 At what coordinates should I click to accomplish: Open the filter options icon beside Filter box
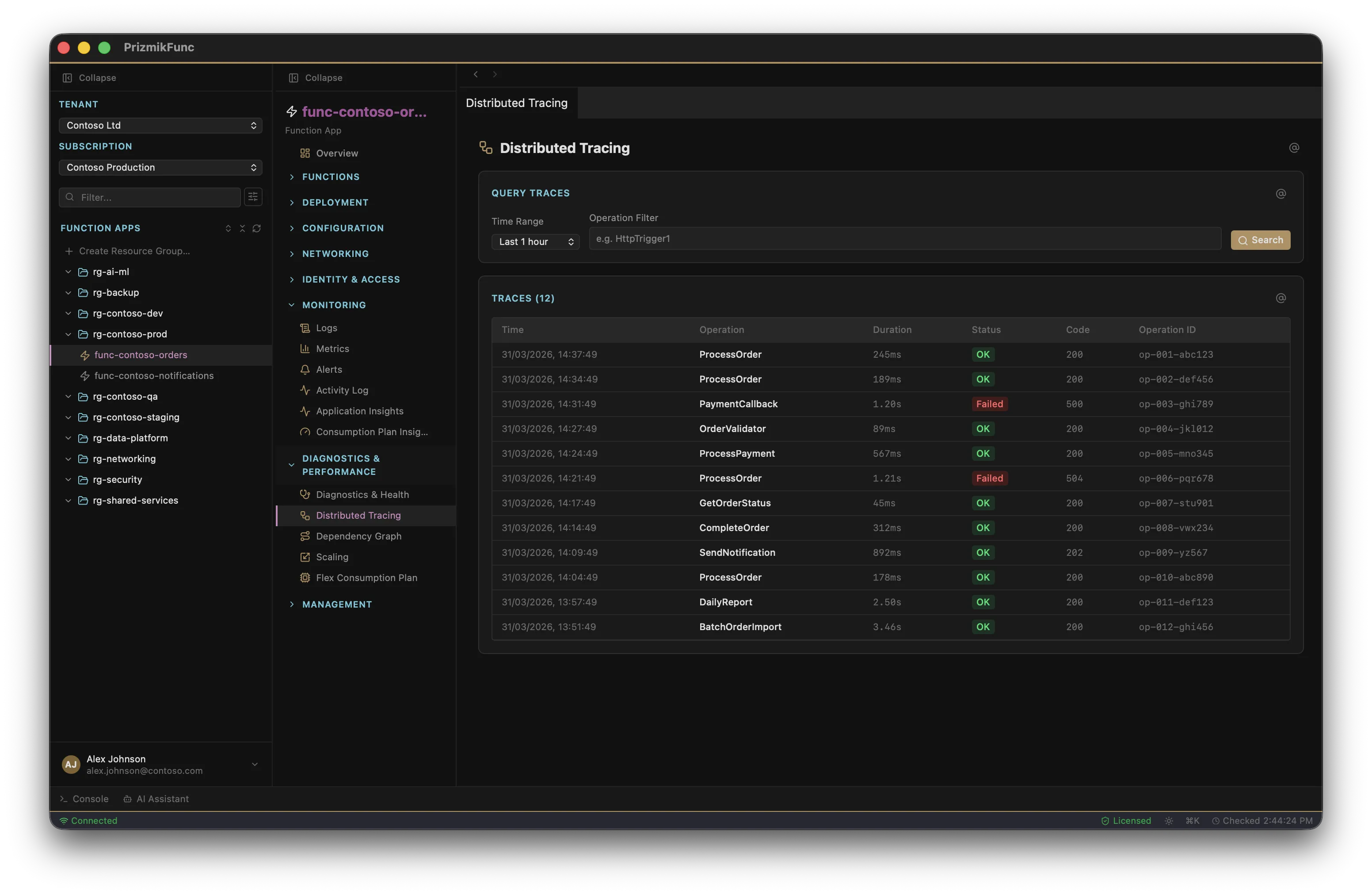[252, 197]
